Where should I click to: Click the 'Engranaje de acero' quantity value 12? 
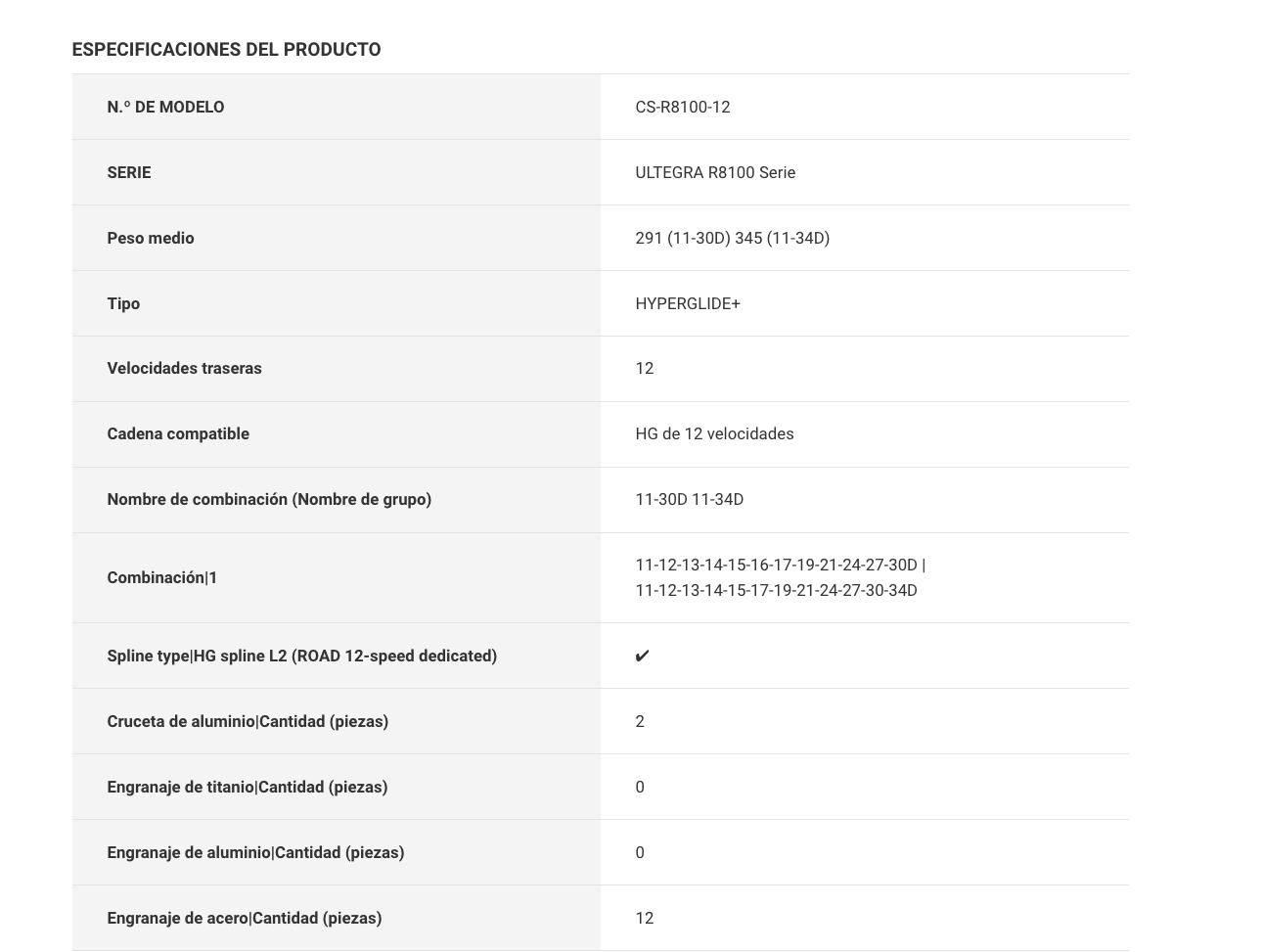pos(644,919)
